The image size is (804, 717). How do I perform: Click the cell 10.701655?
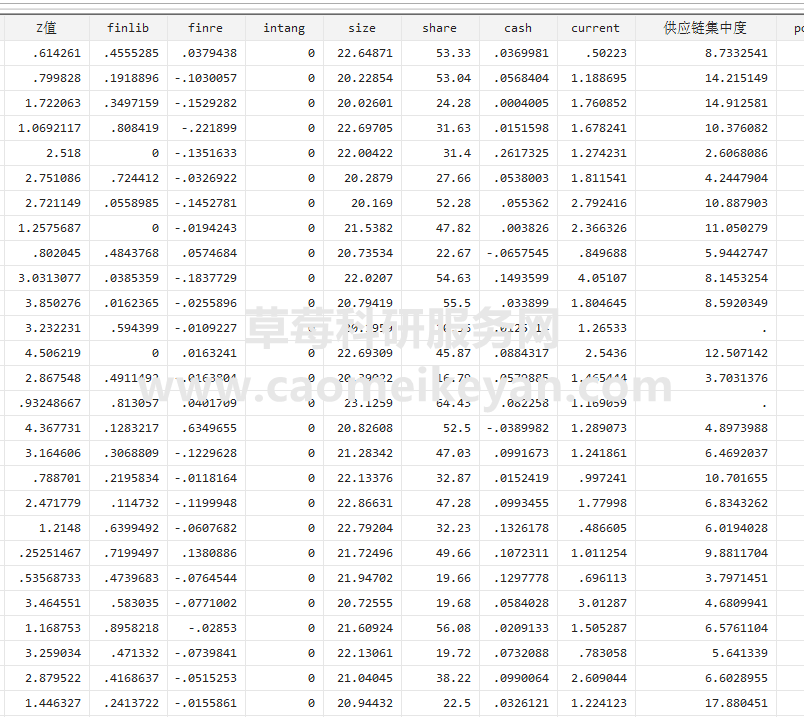[706, 479]
